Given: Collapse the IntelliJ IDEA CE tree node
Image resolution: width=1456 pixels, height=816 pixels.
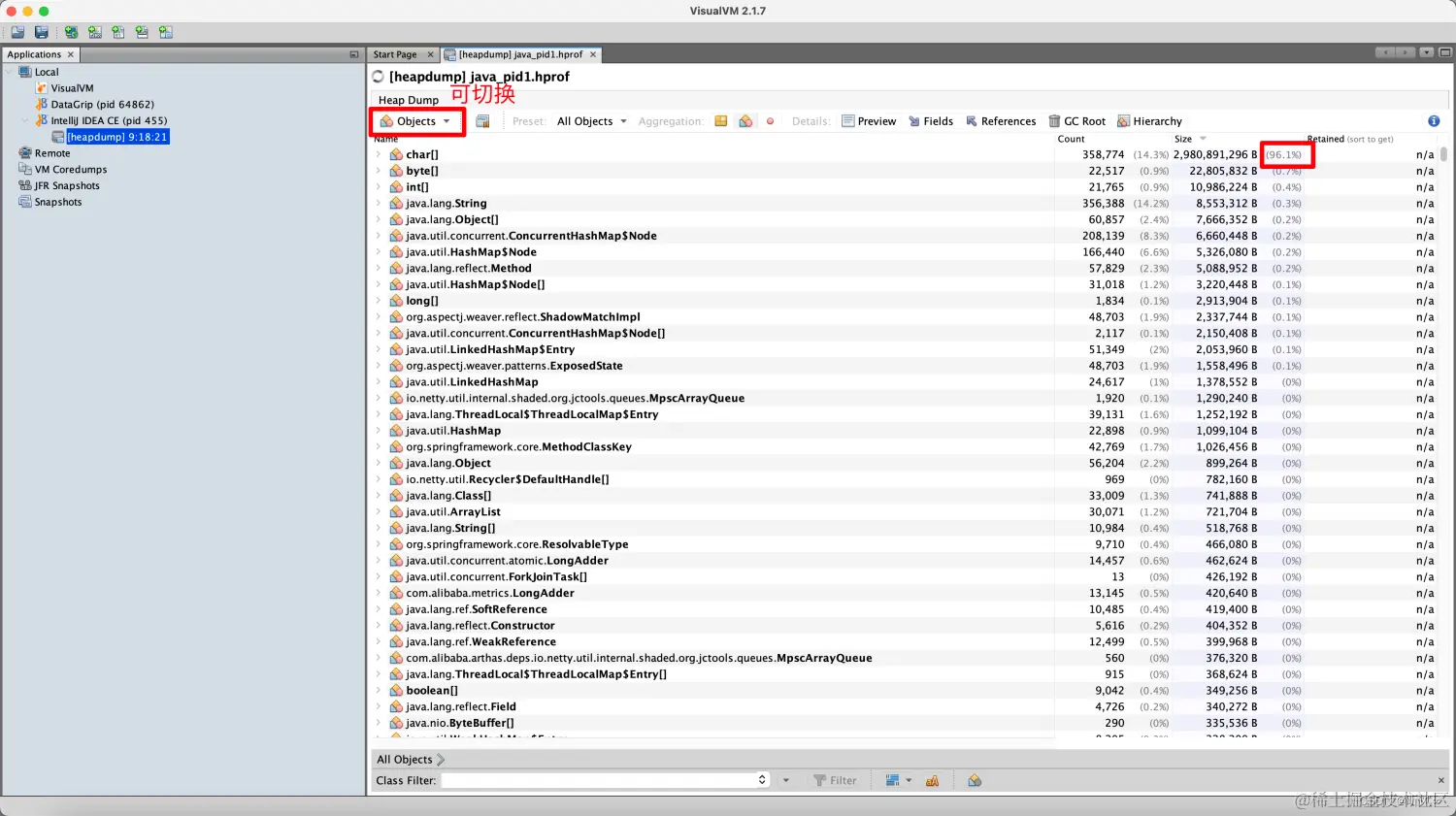Looking at the screenshot, I should 25,120.
